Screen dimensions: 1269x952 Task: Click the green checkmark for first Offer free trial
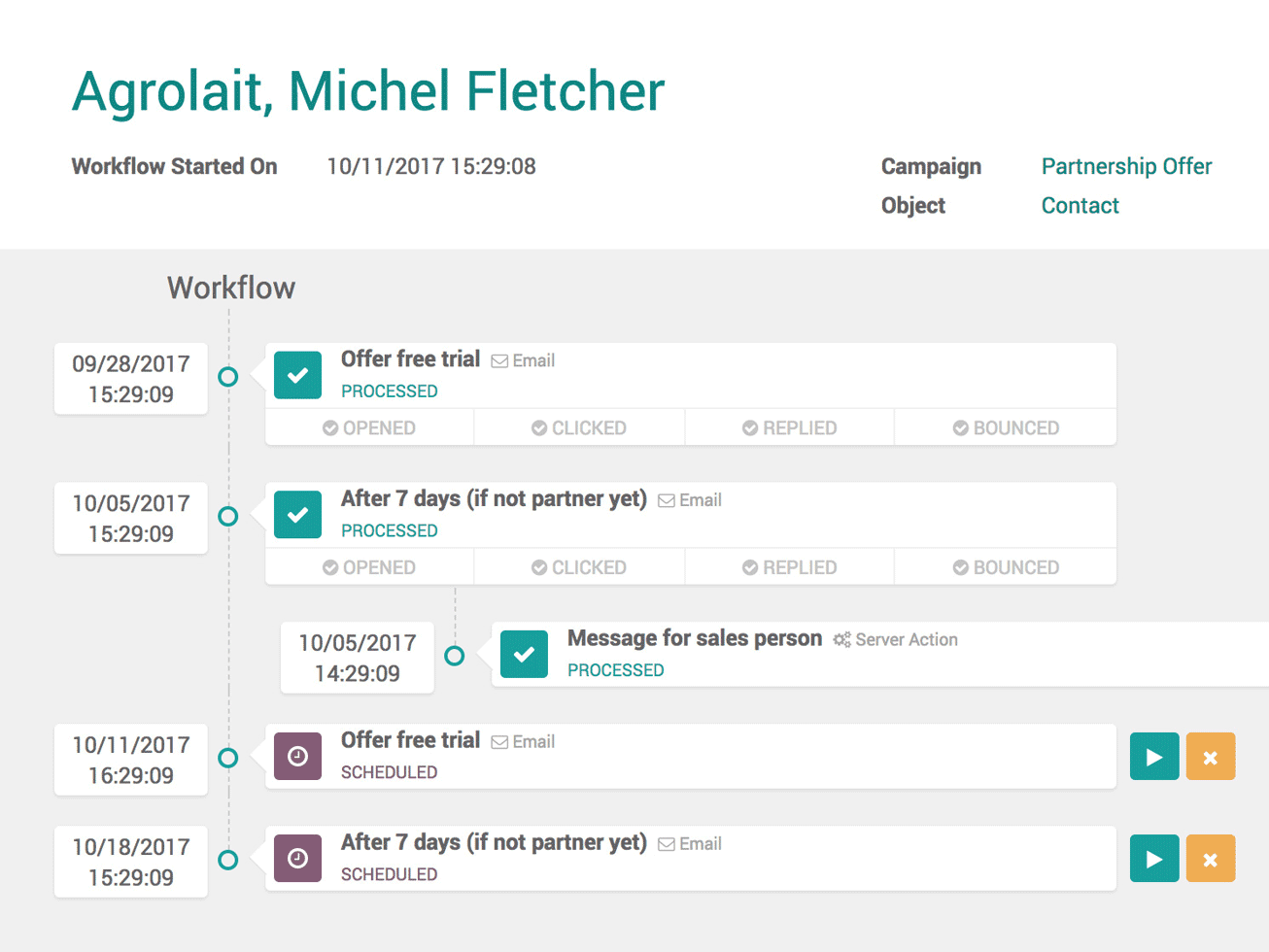coord(297,375)
